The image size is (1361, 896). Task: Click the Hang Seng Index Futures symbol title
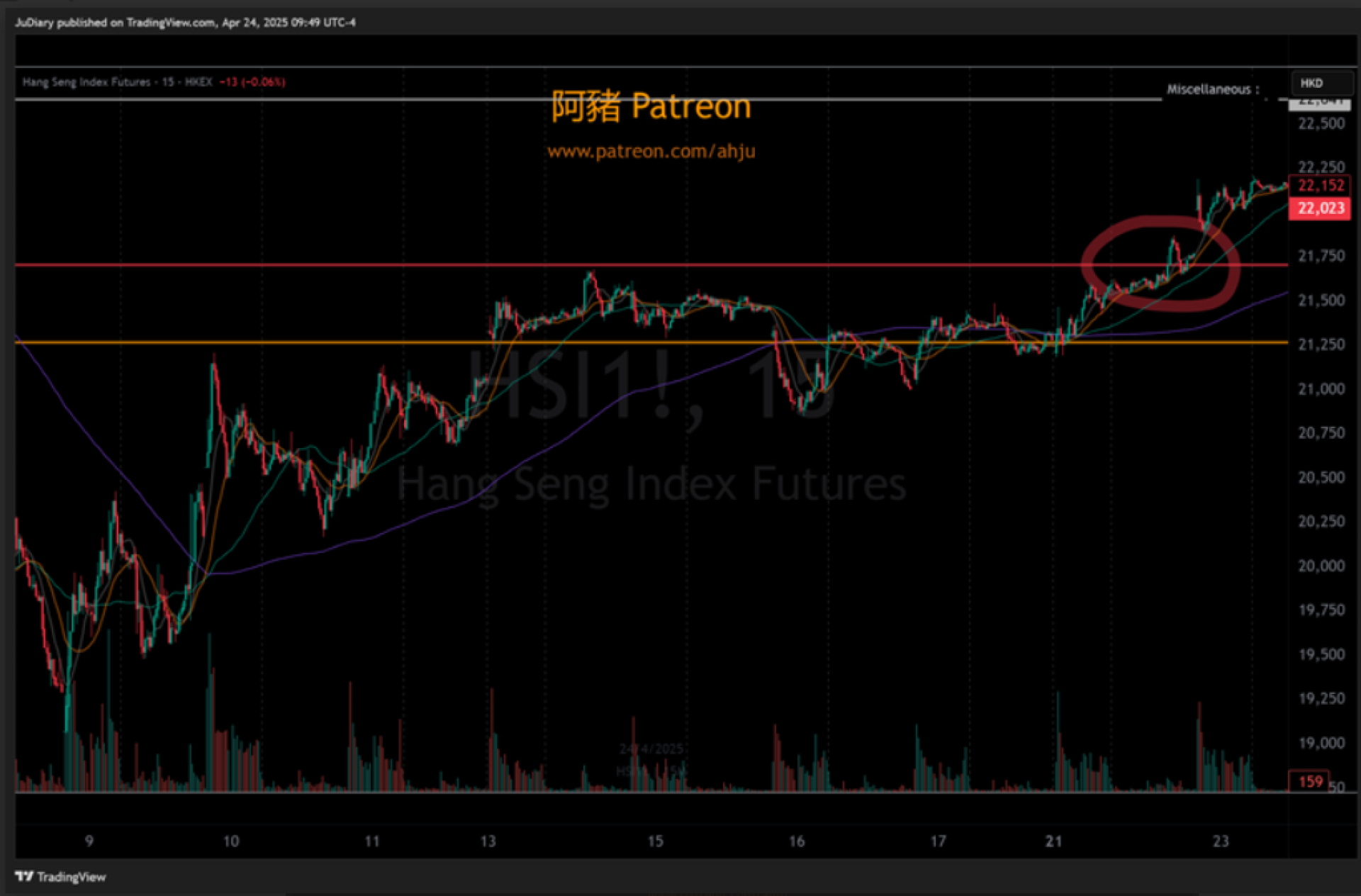[x=86, y=82]
